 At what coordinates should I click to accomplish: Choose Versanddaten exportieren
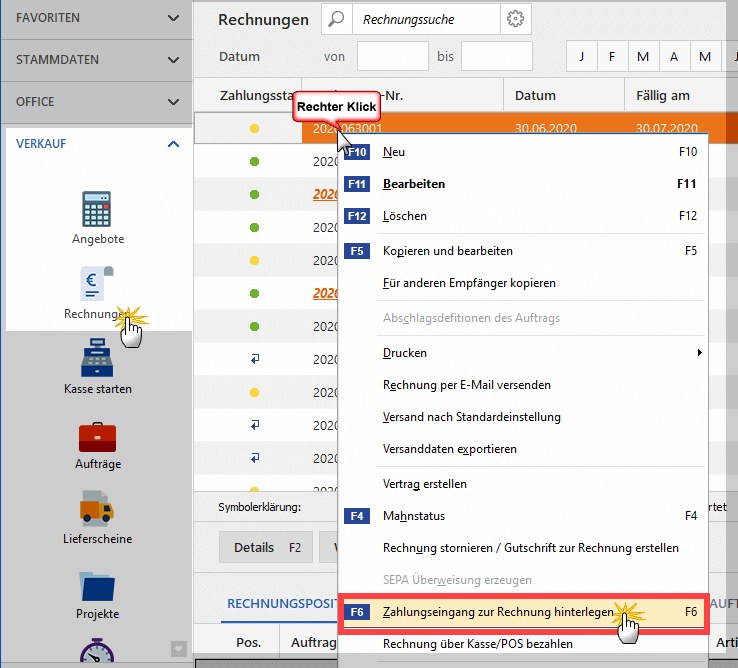(x=523, y=449)
